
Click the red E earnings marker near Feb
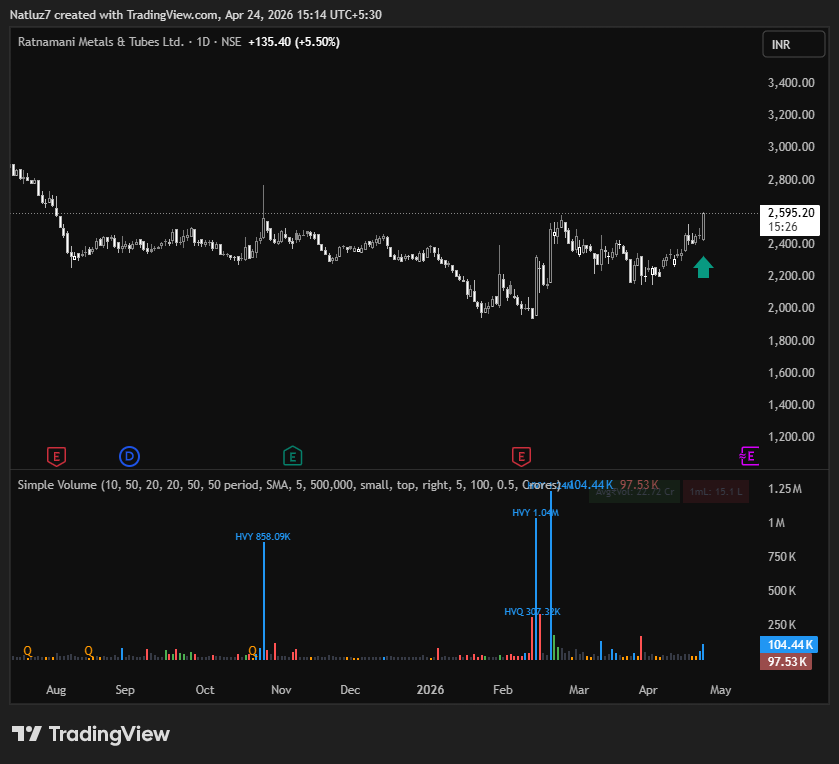pyautogui.click(x=521, y=456)
